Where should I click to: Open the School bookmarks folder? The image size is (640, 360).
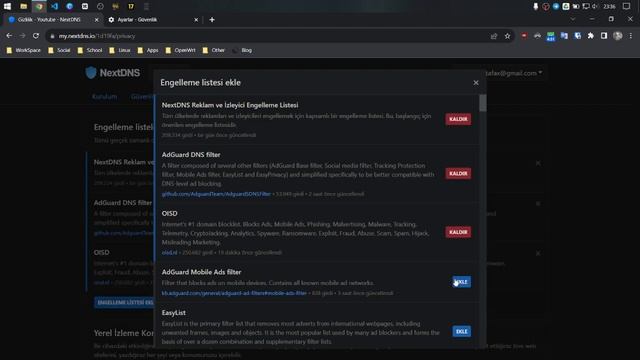(90, 50)
